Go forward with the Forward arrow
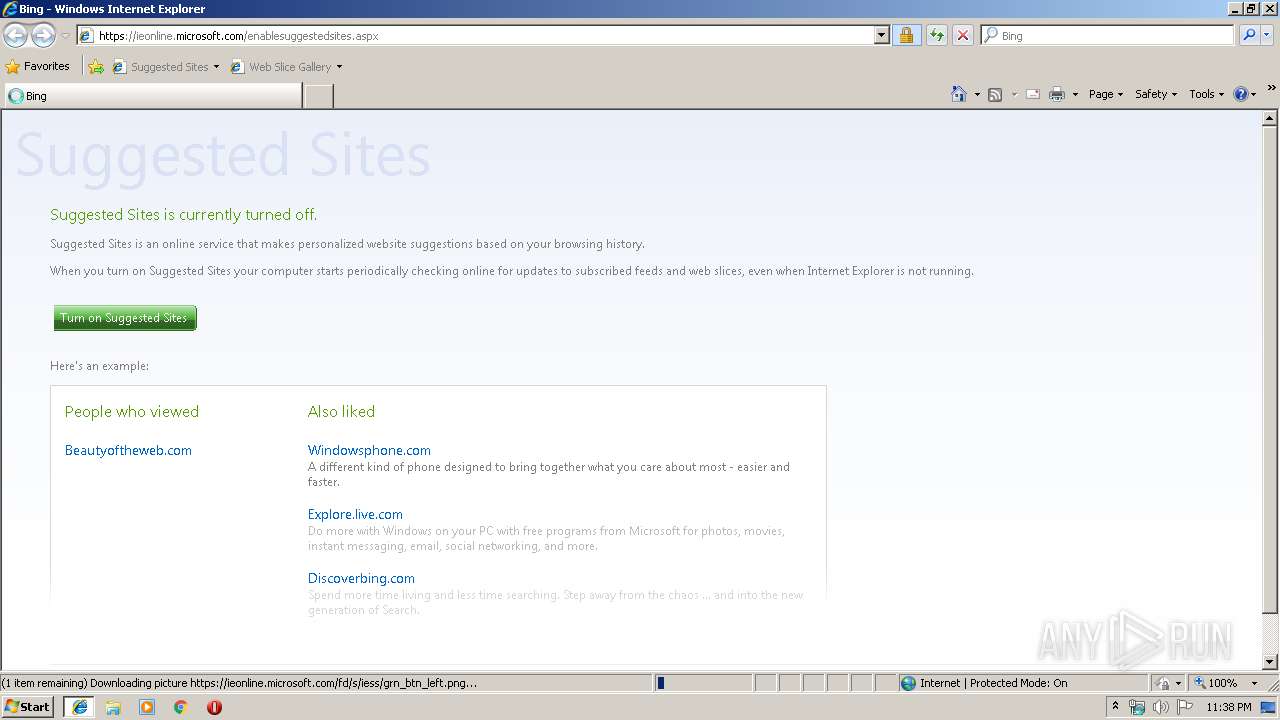The height and width of the screenshot is (720, 1280). pyautogui.click(x=43, y=36)
